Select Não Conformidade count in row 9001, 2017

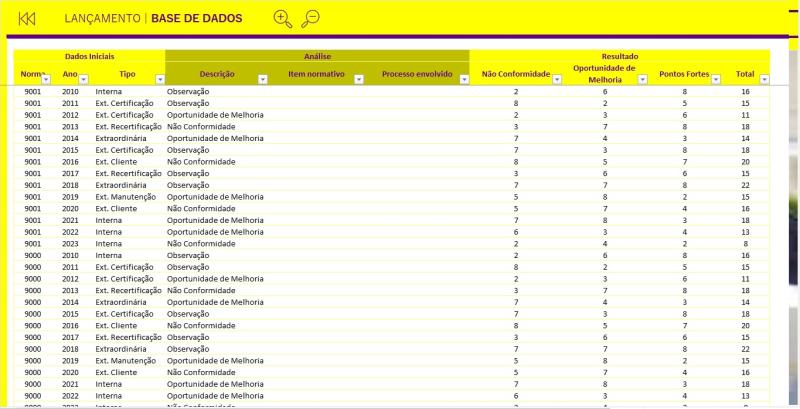[x=516, y=173]
